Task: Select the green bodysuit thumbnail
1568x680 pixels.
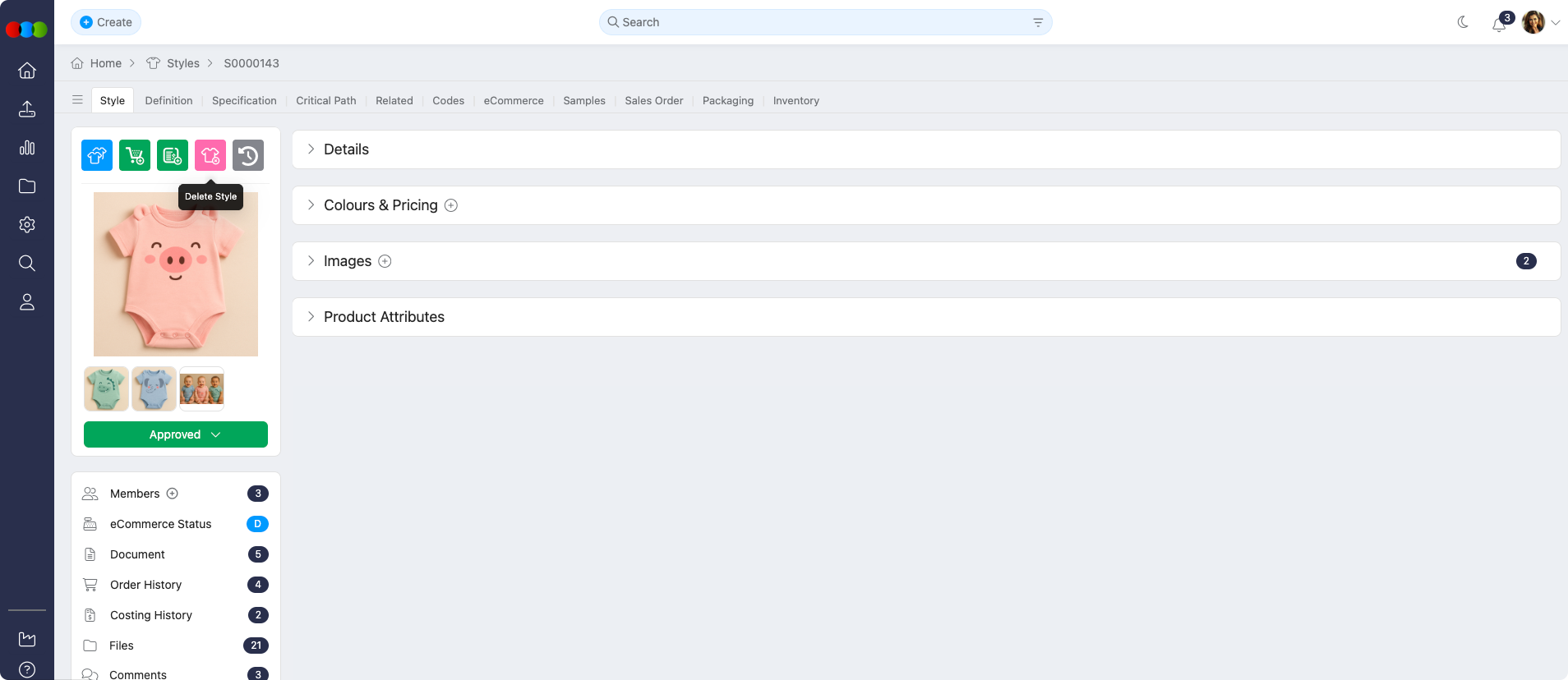Action: tap(106, 388)
